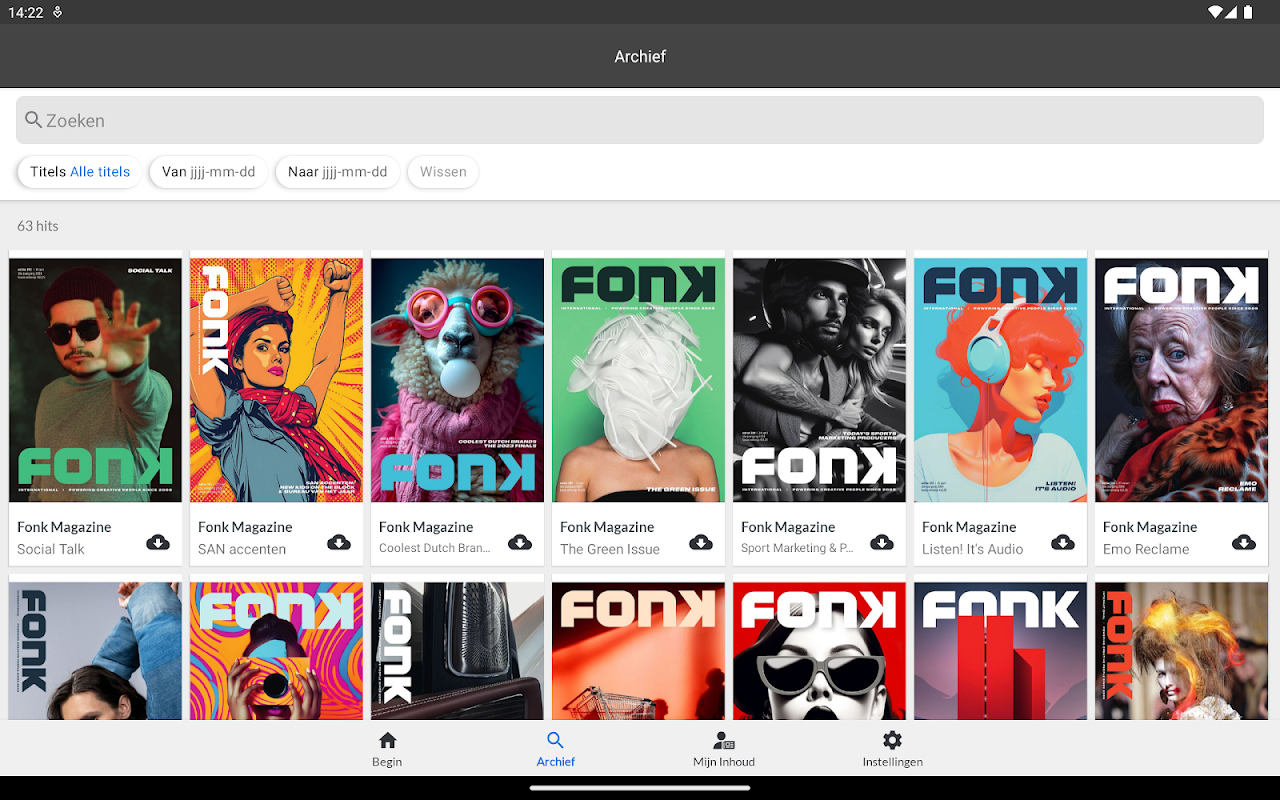This screenshot has width=1280, height=800.
Task: Select the "Social Talk" subtitle text
Action: point(51,549)
